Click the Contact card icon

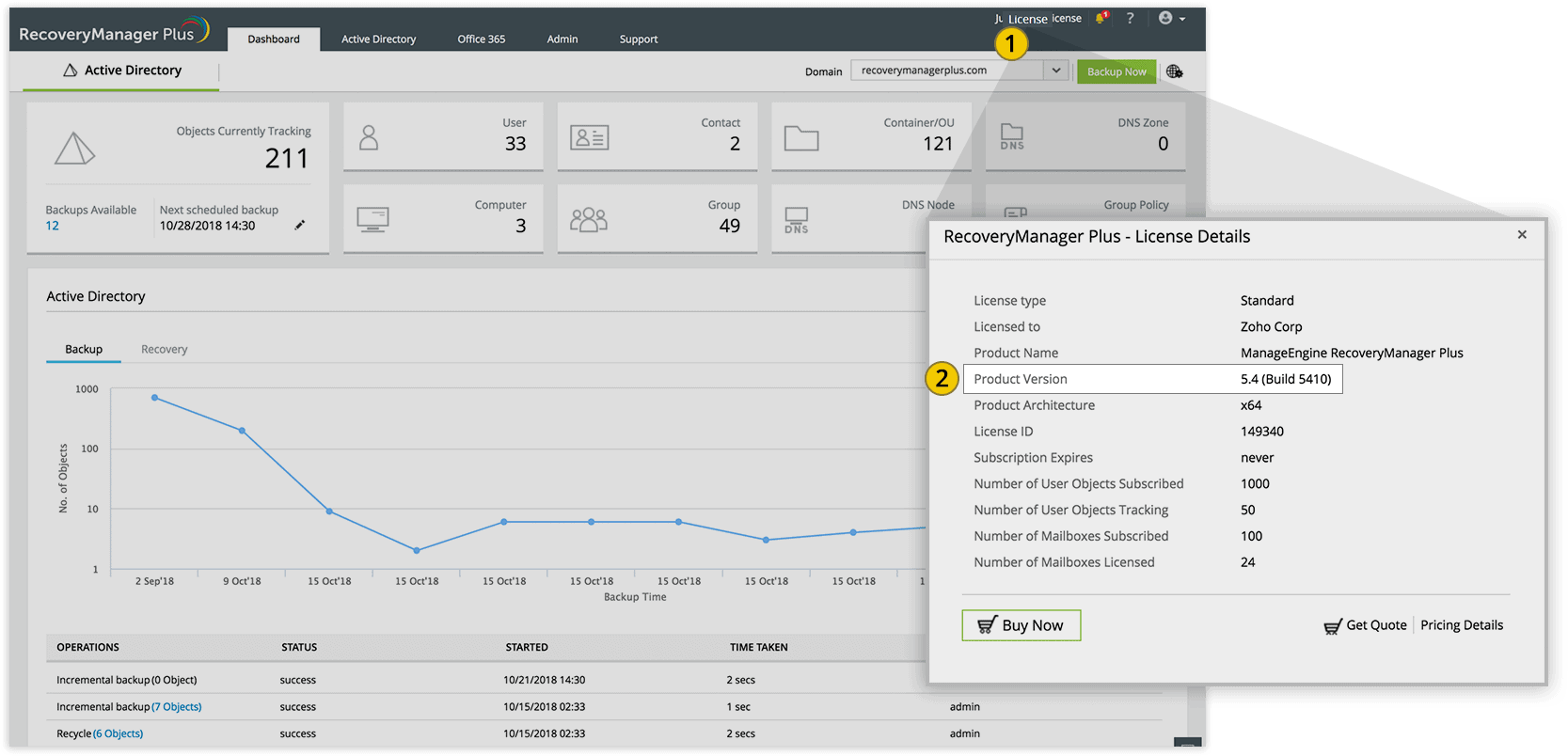tap(590, 138)
